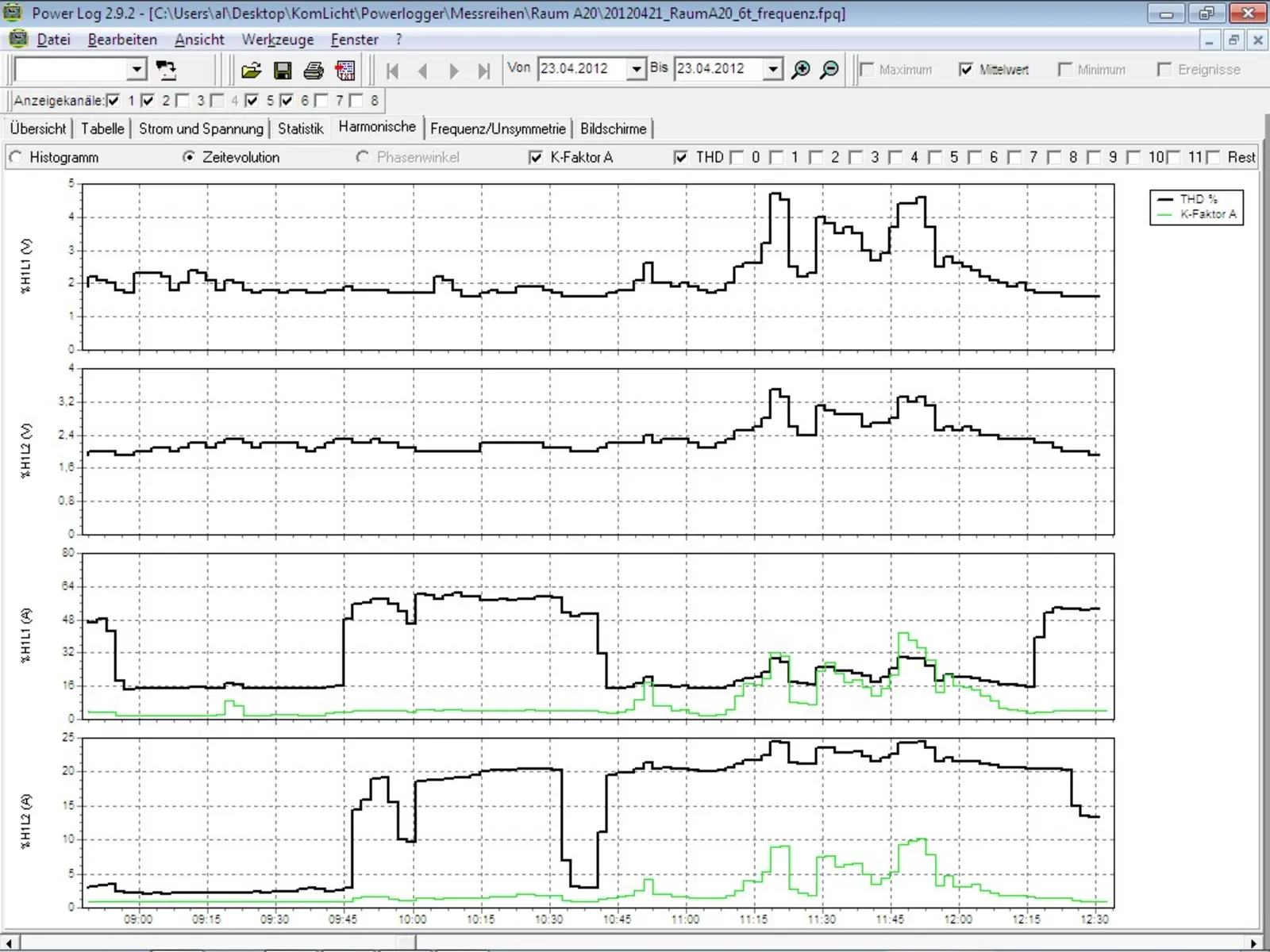Switch to the Statistik tab
The width and height of the screenshot is (1270, 952).
coord(300,129)
